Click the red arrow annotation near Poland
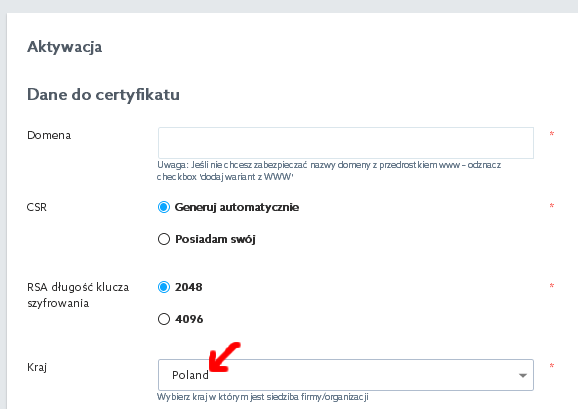Viewport: 578px width, 409px height. 224,357
